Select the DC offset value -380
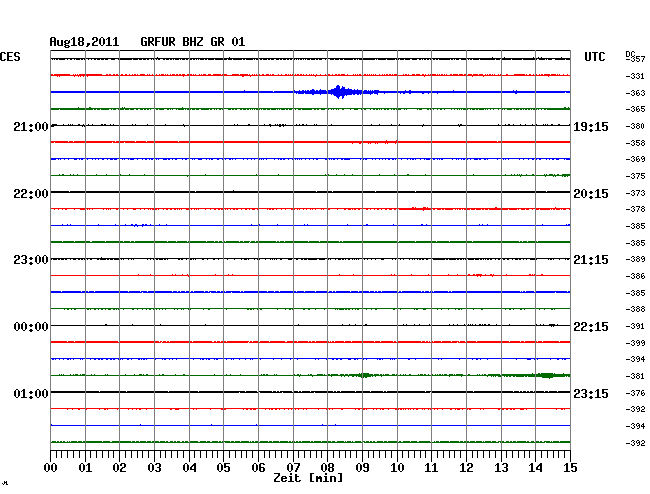This screenshot has width=650, height=494. [635, 126]
